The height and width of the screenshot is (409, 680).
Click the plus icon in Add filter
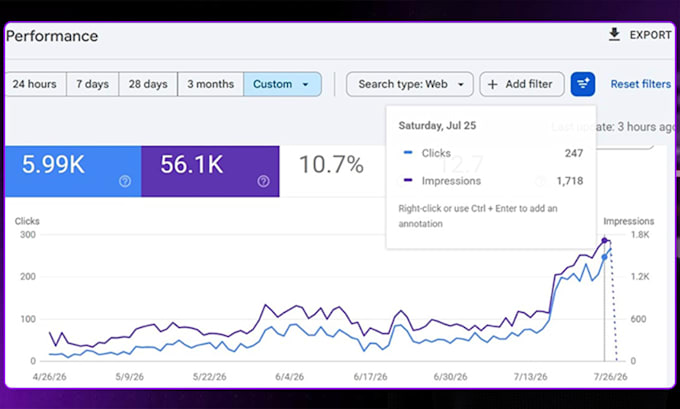click(x=493, y=85)
